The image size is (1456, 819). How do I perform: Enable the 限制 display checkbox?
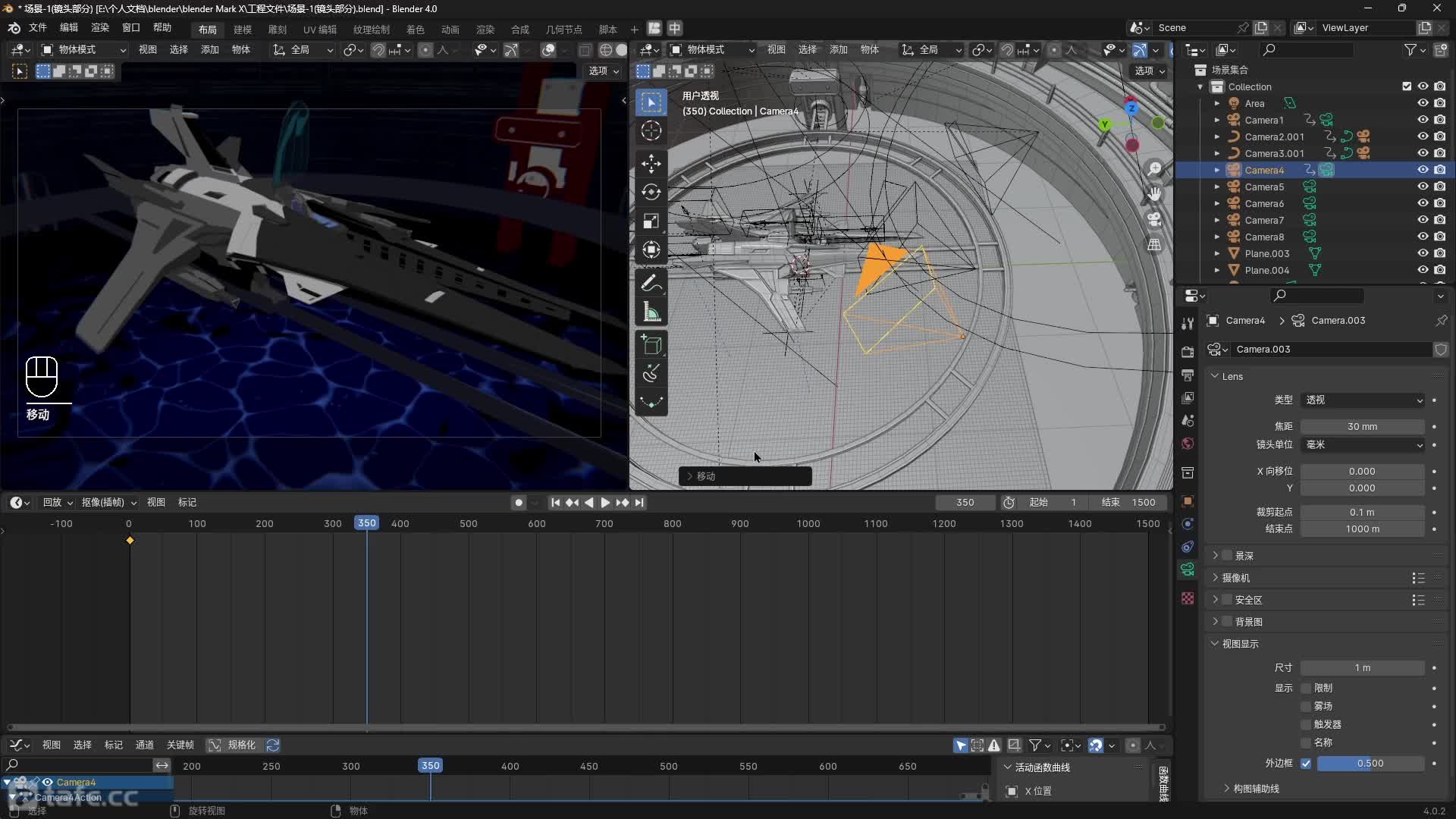point(1306,689)
